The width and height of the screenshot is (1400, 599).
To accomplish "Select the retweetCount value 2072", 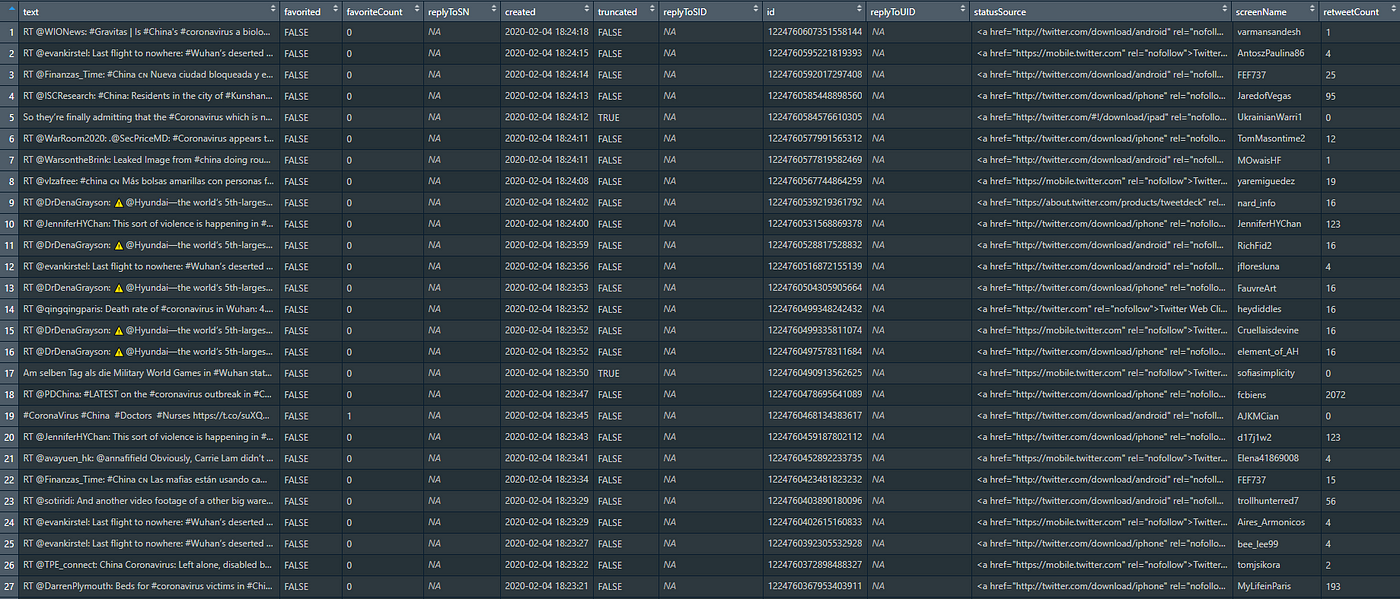I will pos(1335,394).
